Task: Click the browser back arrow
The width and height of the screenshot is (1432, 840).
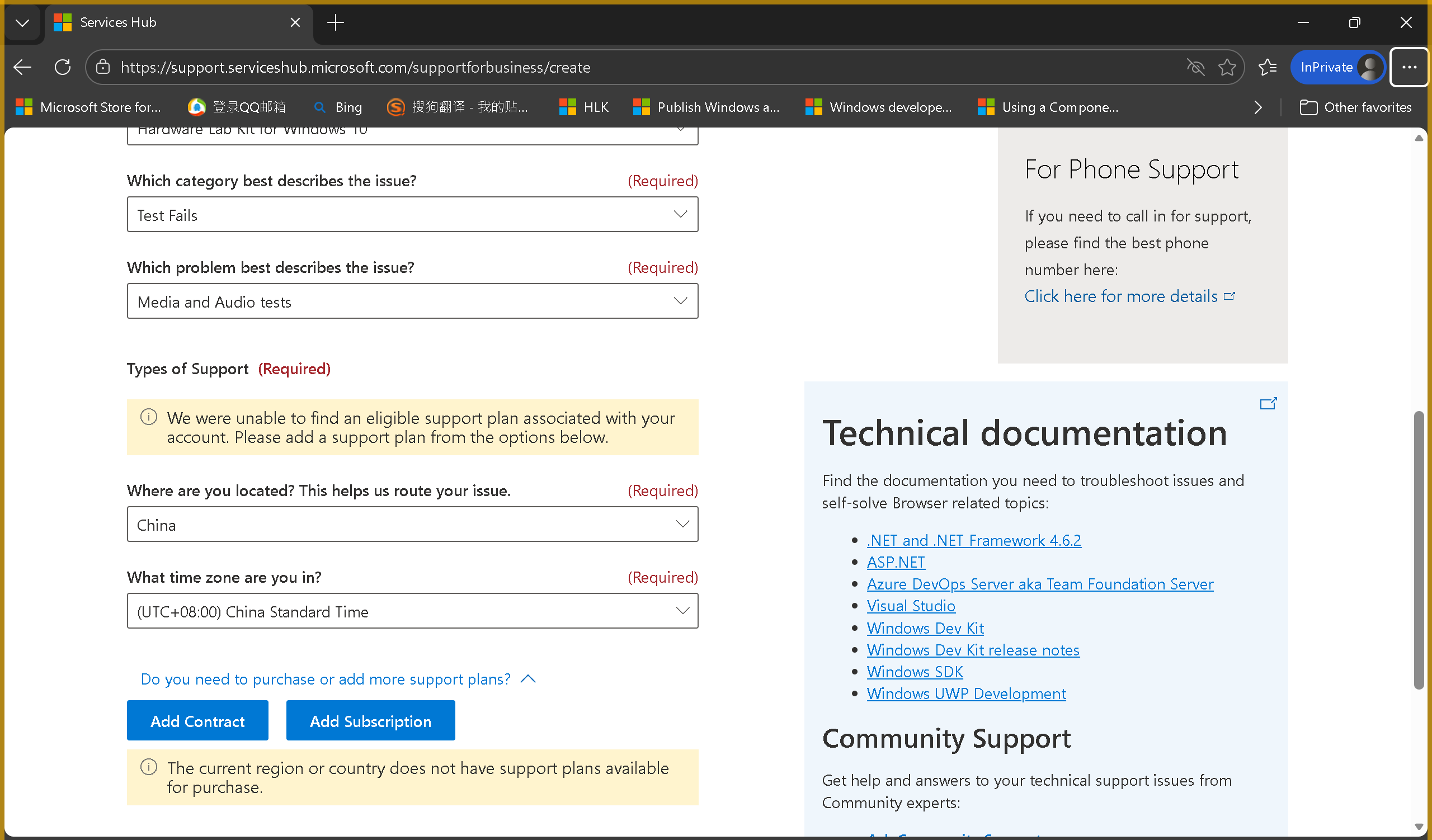Action: coord(23,67)
